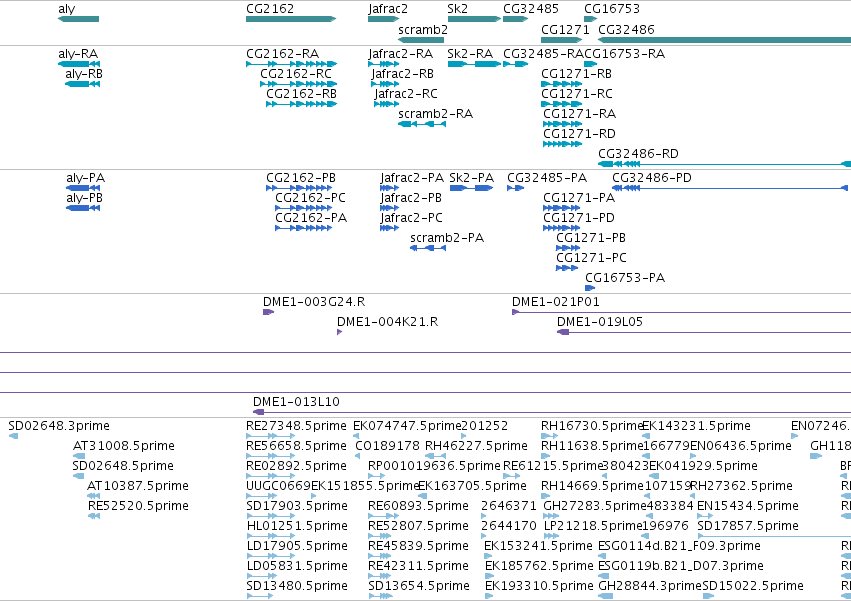Viewport: 851px width, 601px height.
Task: Select transcript Sk2-RA
Action: 470,54
